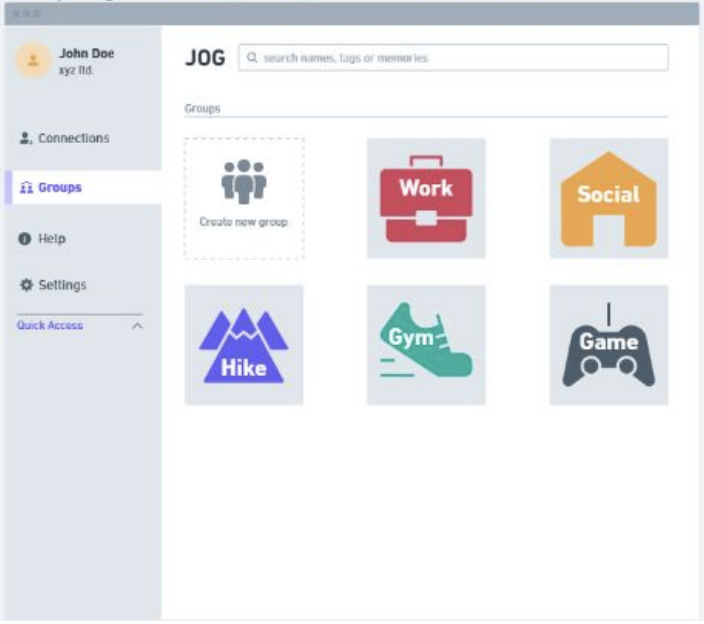
Task: Open the Social house group
Action: [x=608, y=198]
